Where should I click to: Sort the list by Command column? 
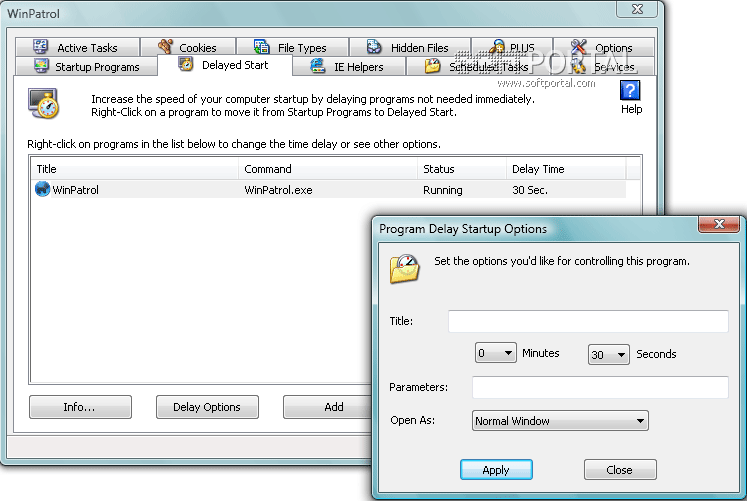pos(328,169)
